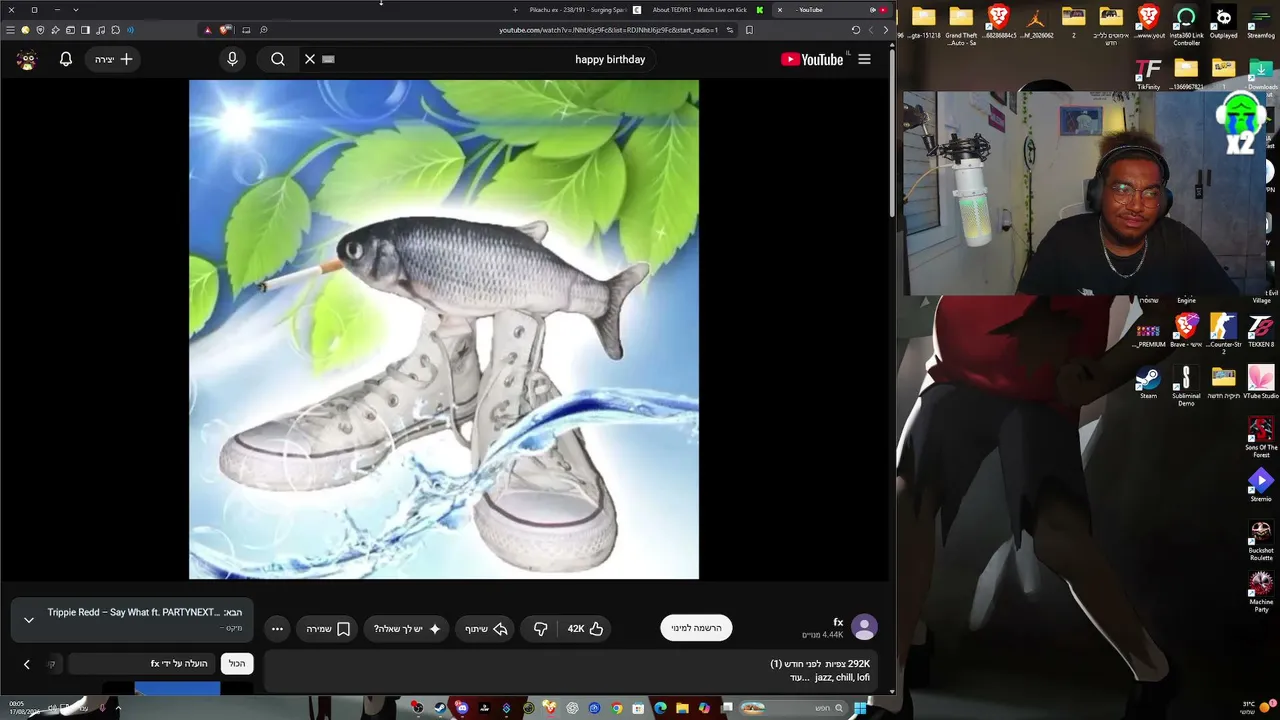Expand the Trippie Redd playlist panel
Image resolution: width=1280 pixels, height=720 pixels.
29,620
